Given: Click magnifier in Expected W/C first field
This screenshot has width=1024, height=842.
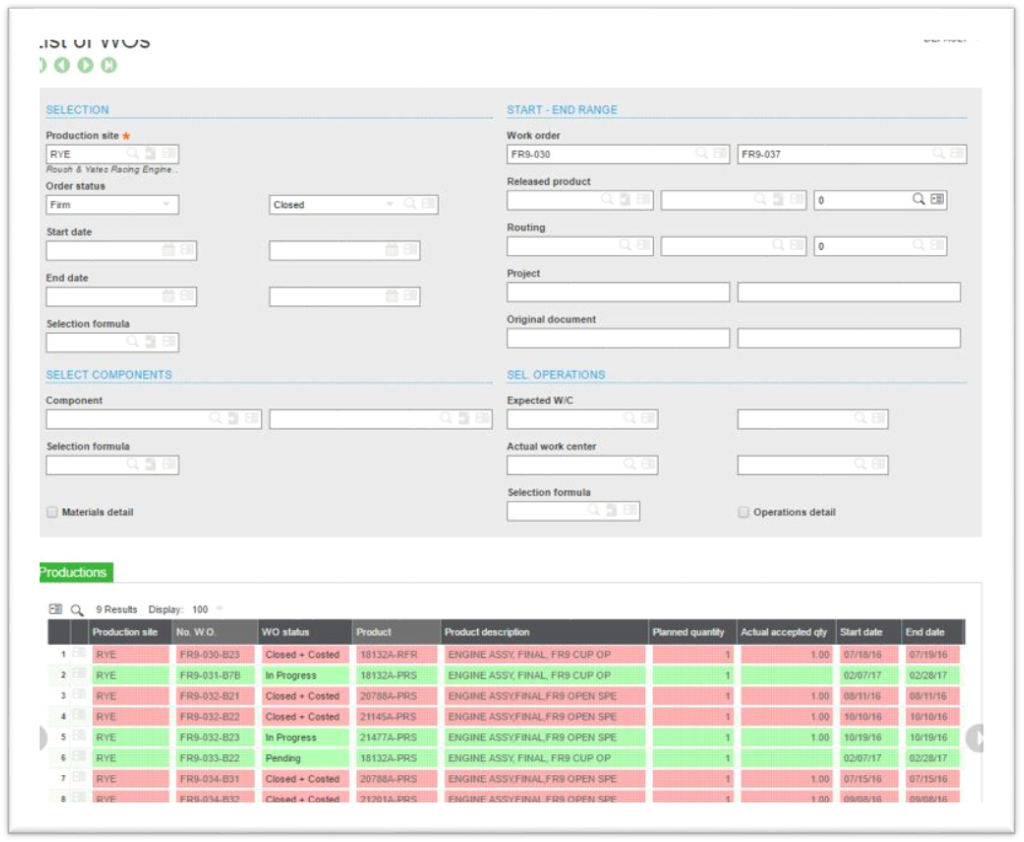Looking at the screenshot, I should [x=629, y=419].
